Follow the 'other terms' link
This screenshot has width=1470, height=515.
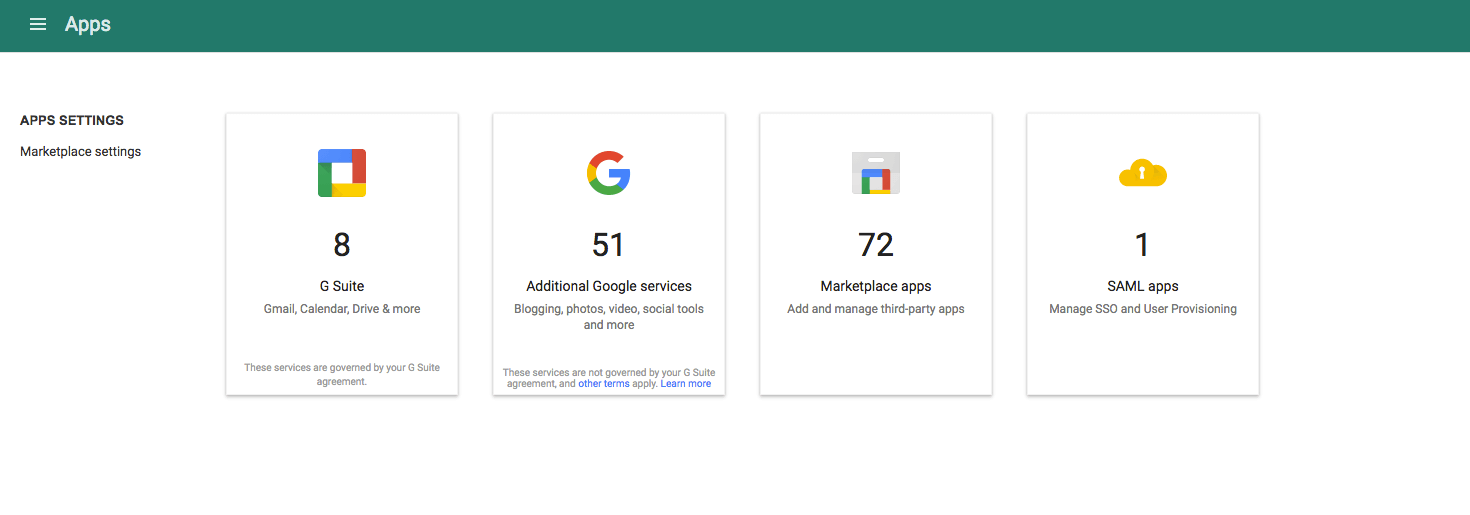(x=604, y=384)
